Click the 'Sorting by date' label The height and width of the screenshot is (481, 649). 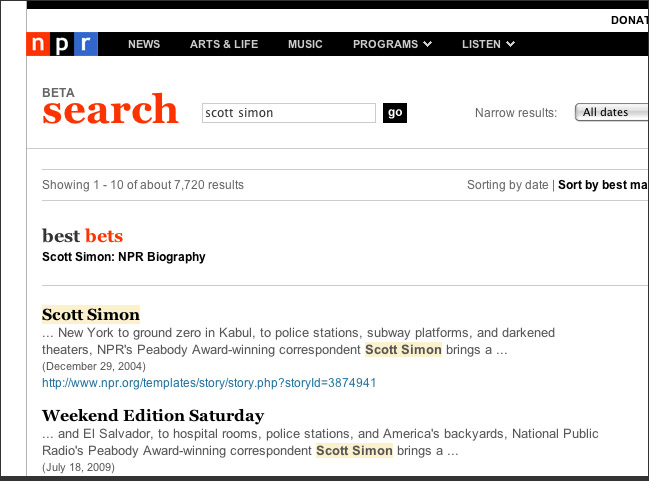pos(507,185)
